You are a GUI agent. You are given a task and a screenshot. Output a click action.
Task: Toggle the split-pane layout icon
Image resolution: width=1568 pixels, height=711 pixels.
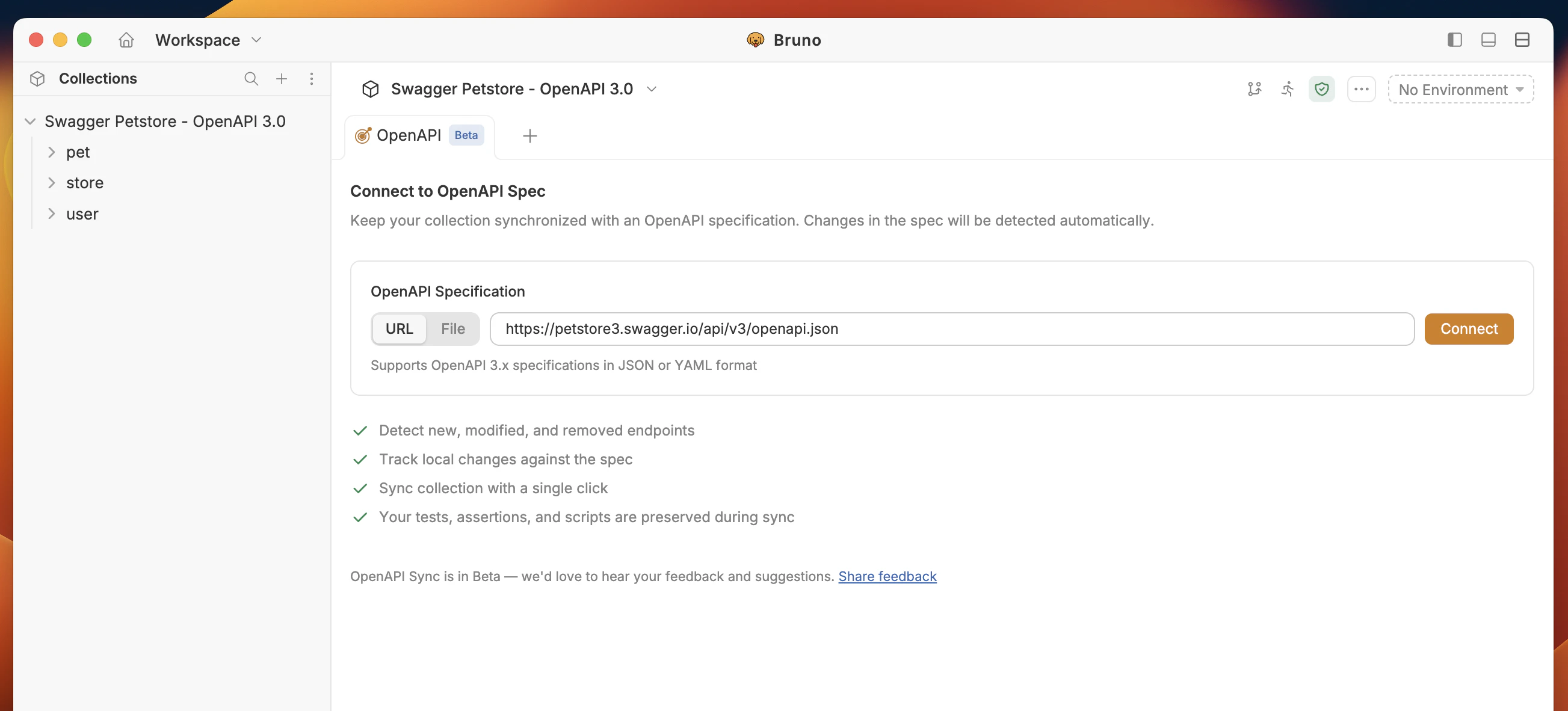click(x=1522, y=40)
